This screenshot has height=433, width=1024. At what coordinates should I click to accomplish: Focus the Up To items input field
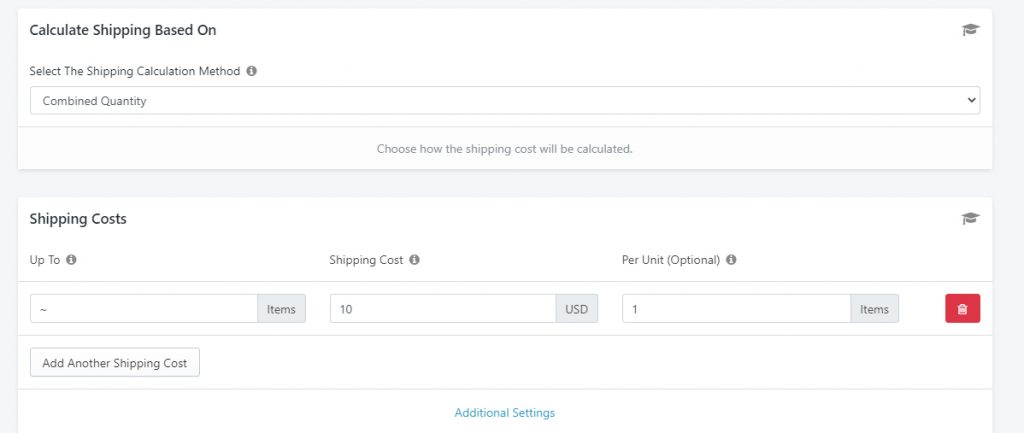[144, 308]
